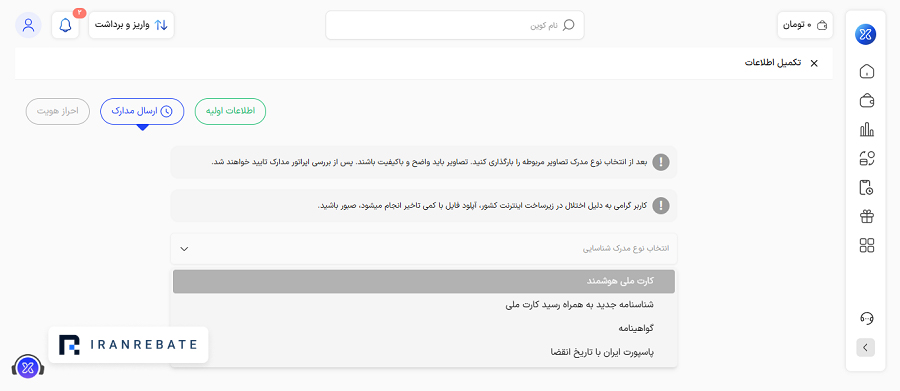Open the headset support icon in sidebar
900x391 pixels.
[866, 318]
